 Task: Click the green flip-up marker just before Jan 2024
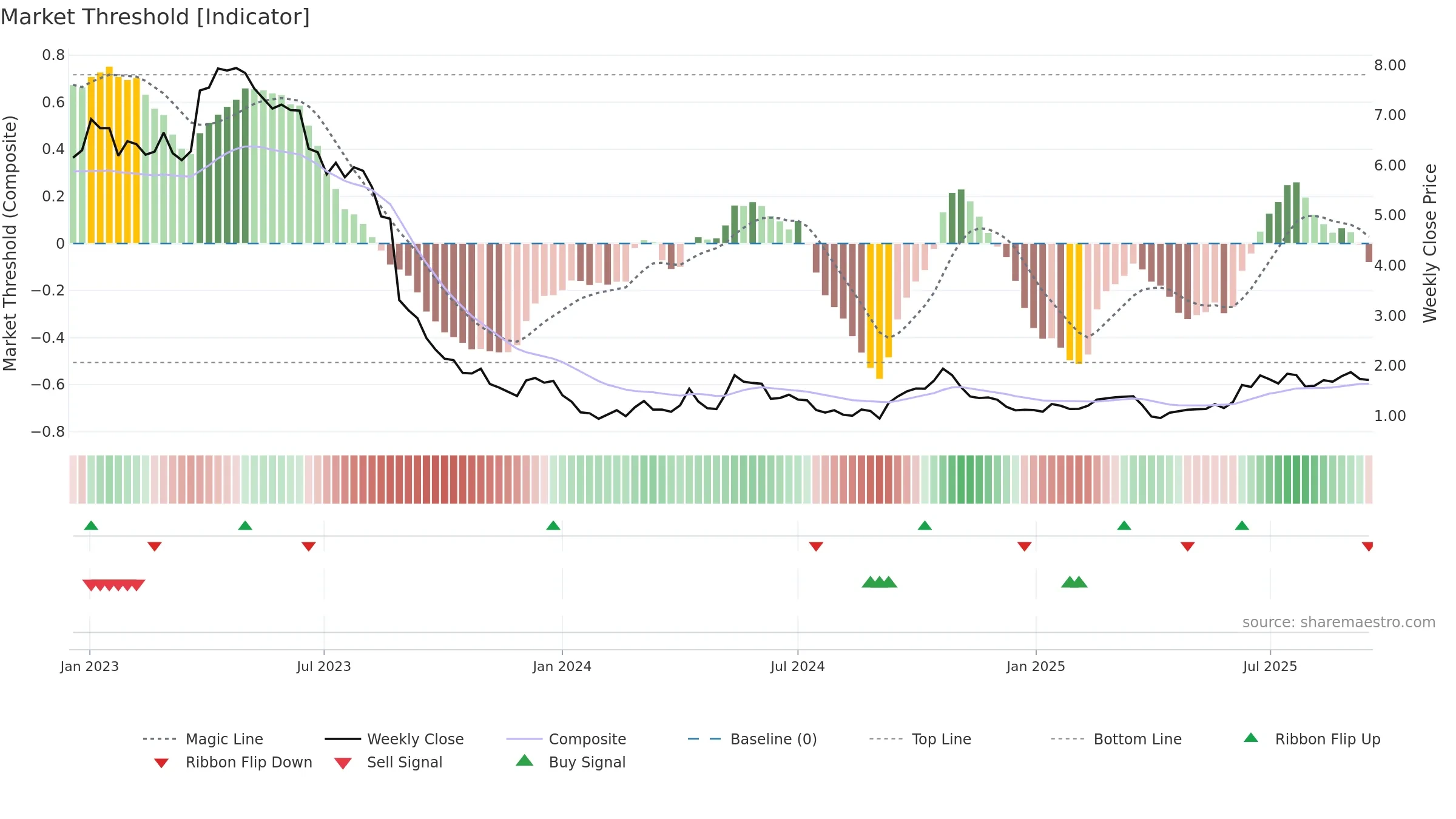click(553, 525)
